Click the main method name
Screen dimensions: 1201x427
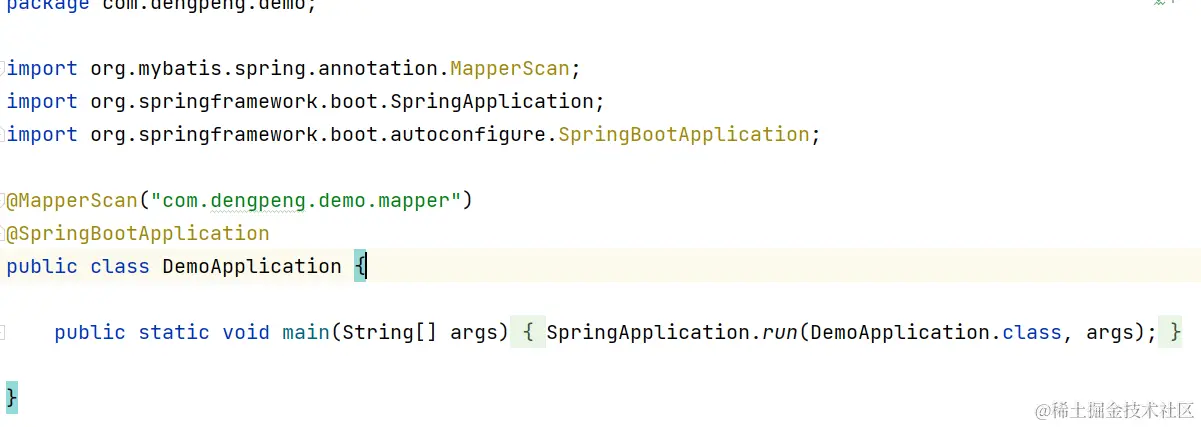point(306,332)
